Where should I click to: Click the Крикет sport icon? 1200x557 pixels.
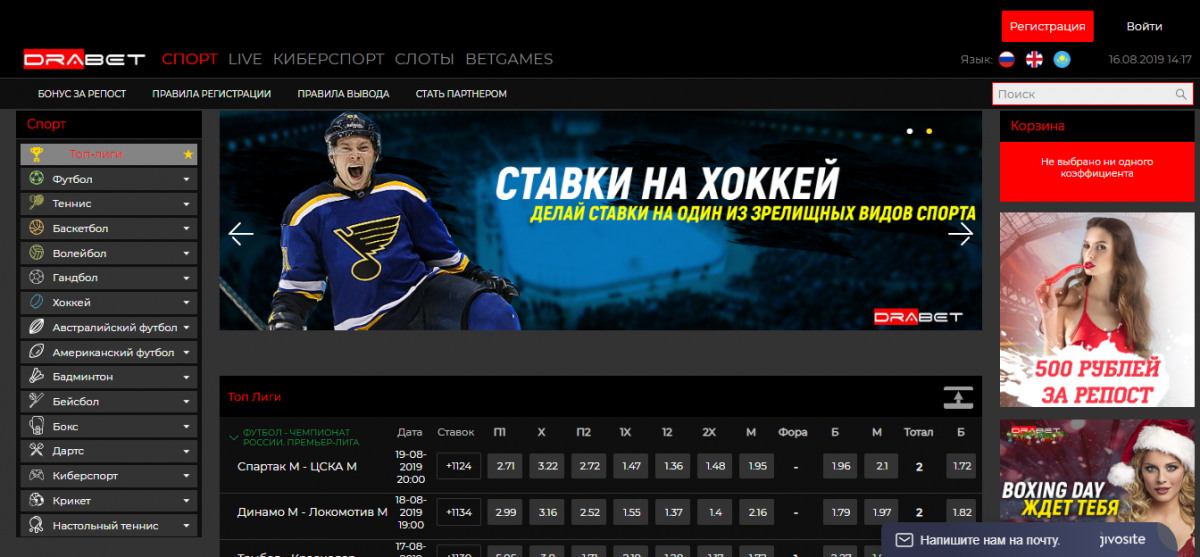pyautogui.click(x=36, y=500)
